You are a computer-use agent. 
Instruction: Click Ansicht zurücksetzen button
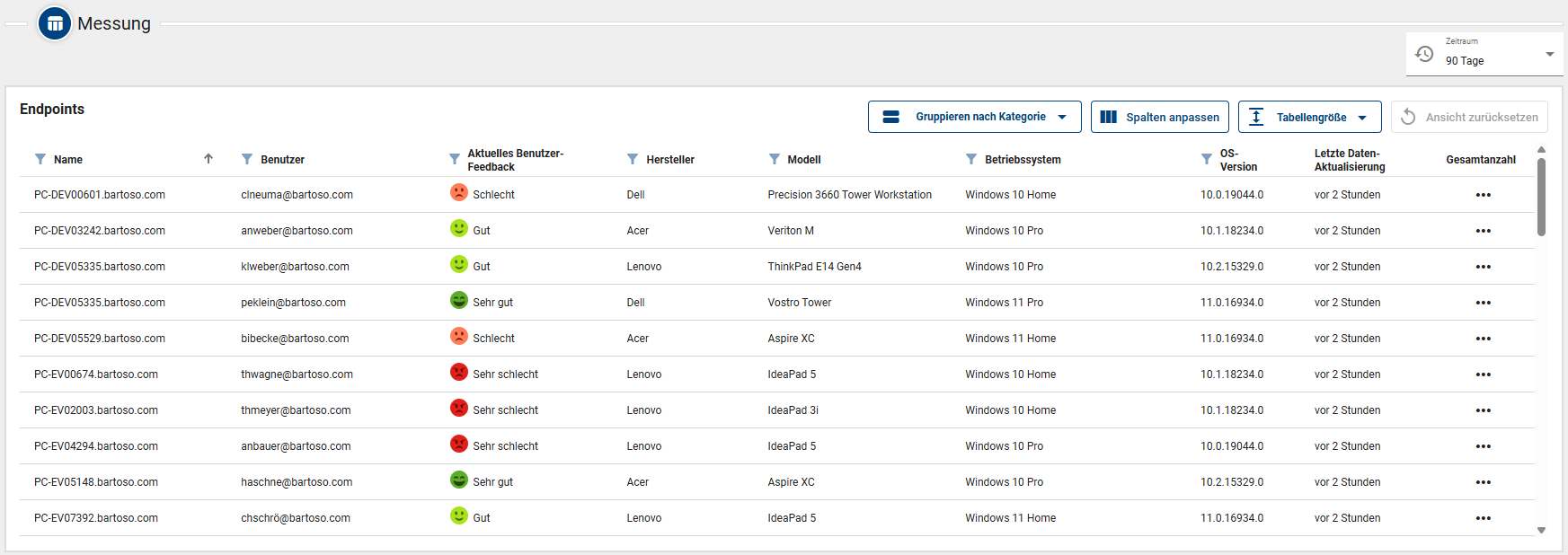[x=1469, y=117]
